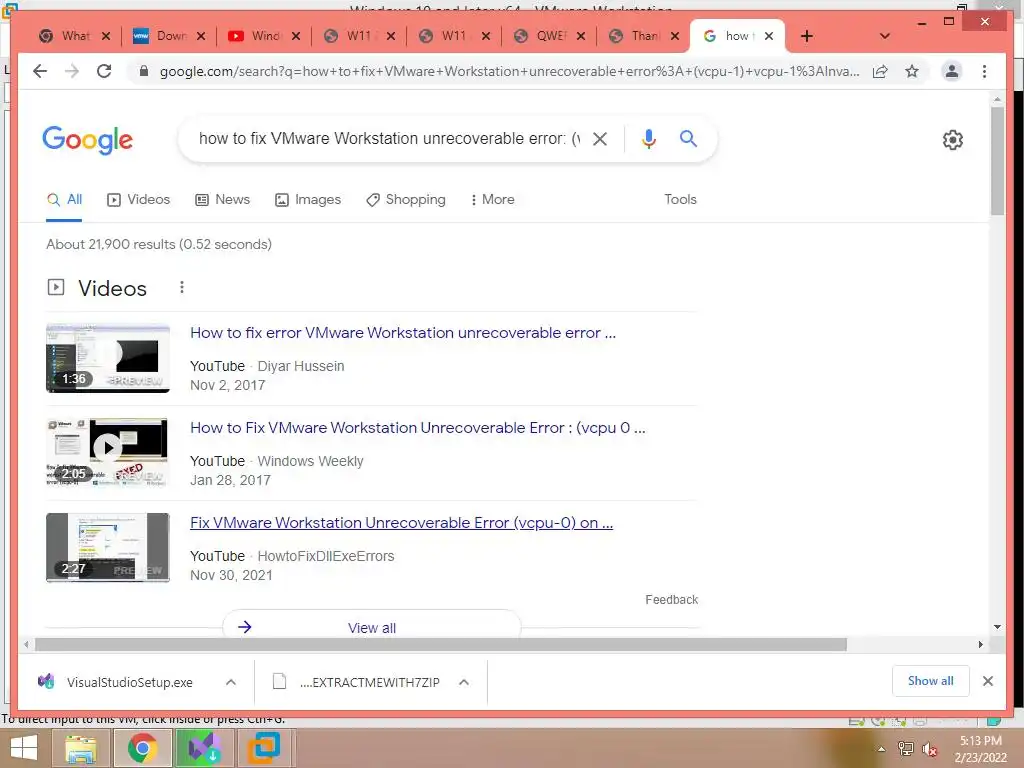Open Visual Studio Installer taskbar icon
1024x768 pixels.
204,748
